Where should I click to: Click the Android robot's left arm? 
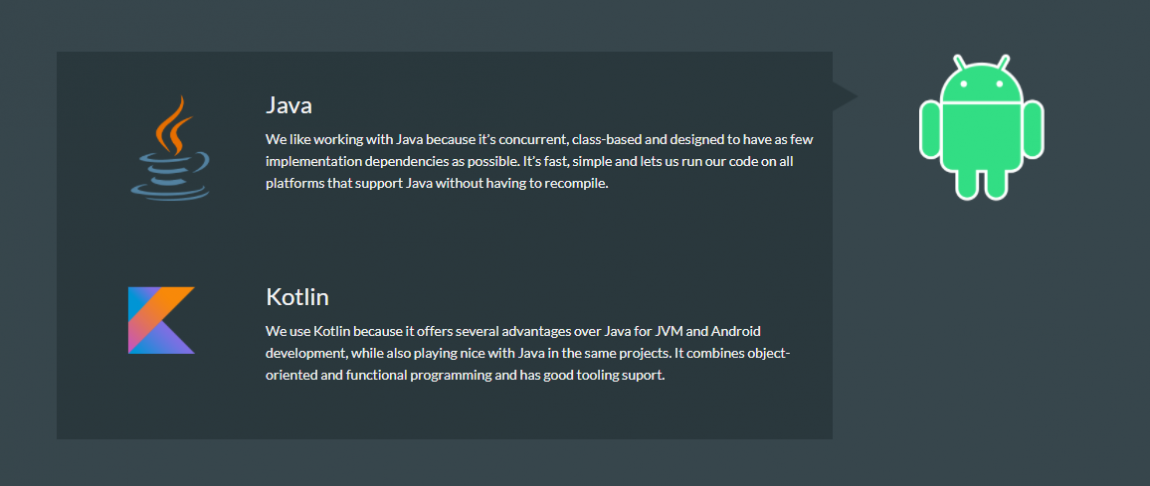[931, 129]
